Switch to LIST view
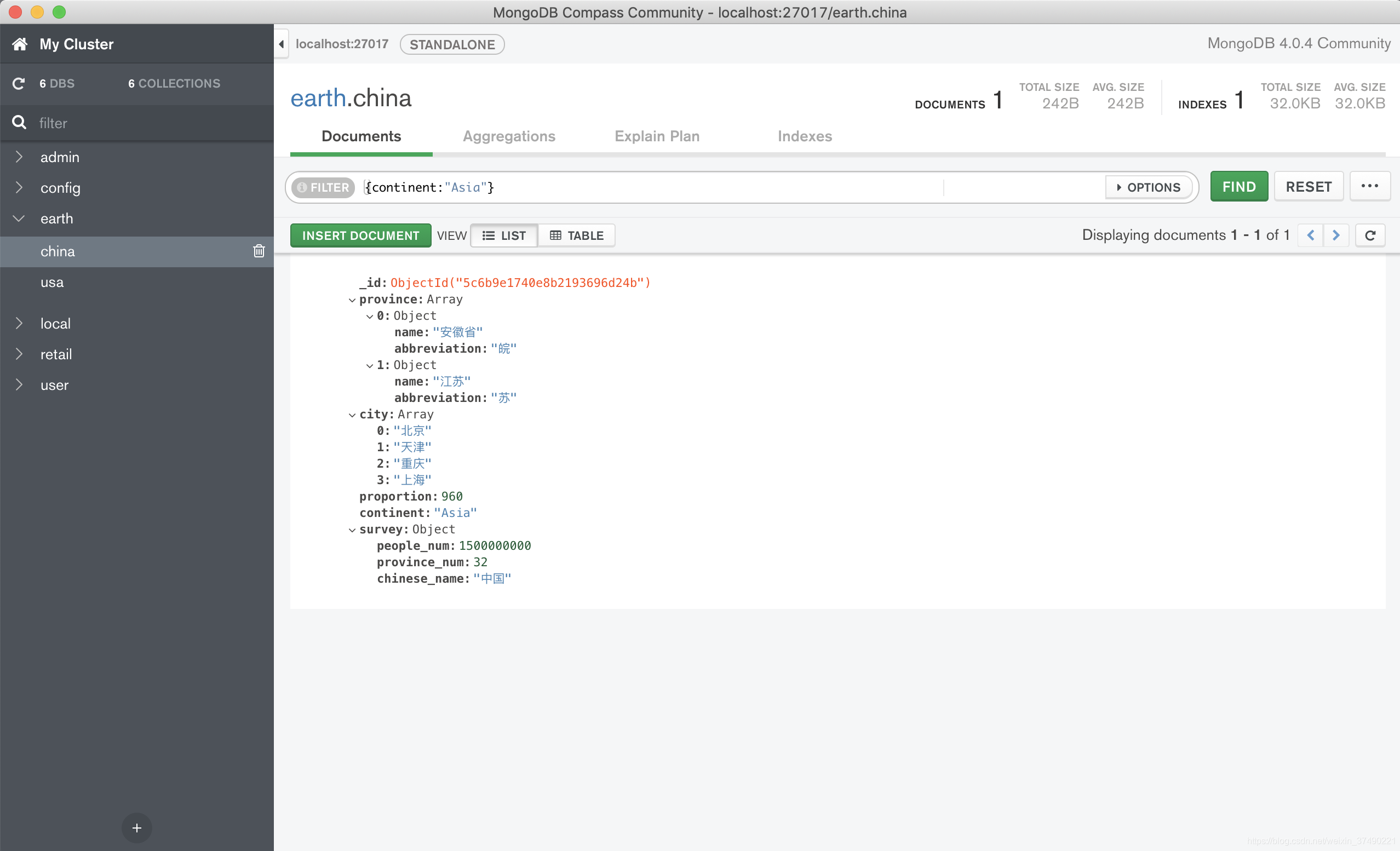The width and height of the screenshot is (1400, 851). 504,235
